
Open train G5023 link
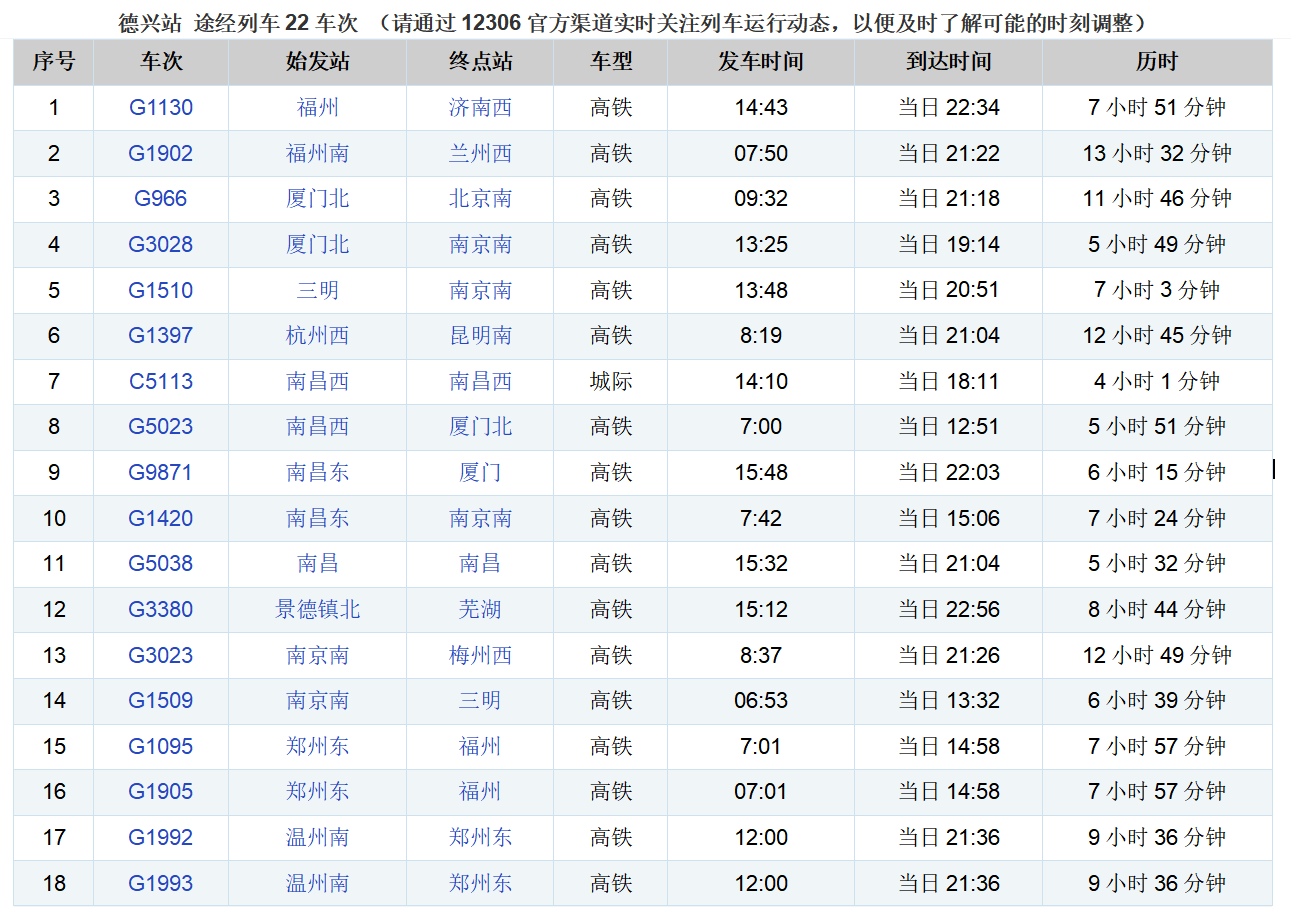pyautogui.click(x=161, y=427)
